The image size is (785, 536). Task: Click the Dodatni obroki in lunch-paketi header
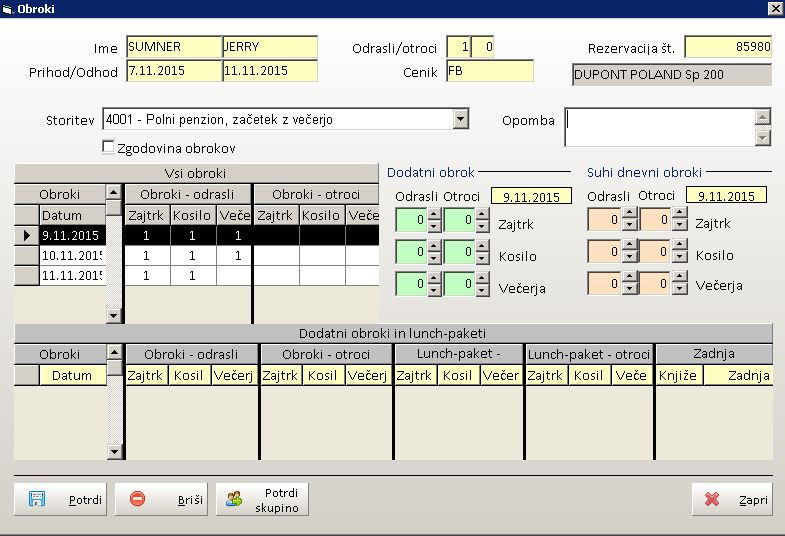(x=393, y=333)
